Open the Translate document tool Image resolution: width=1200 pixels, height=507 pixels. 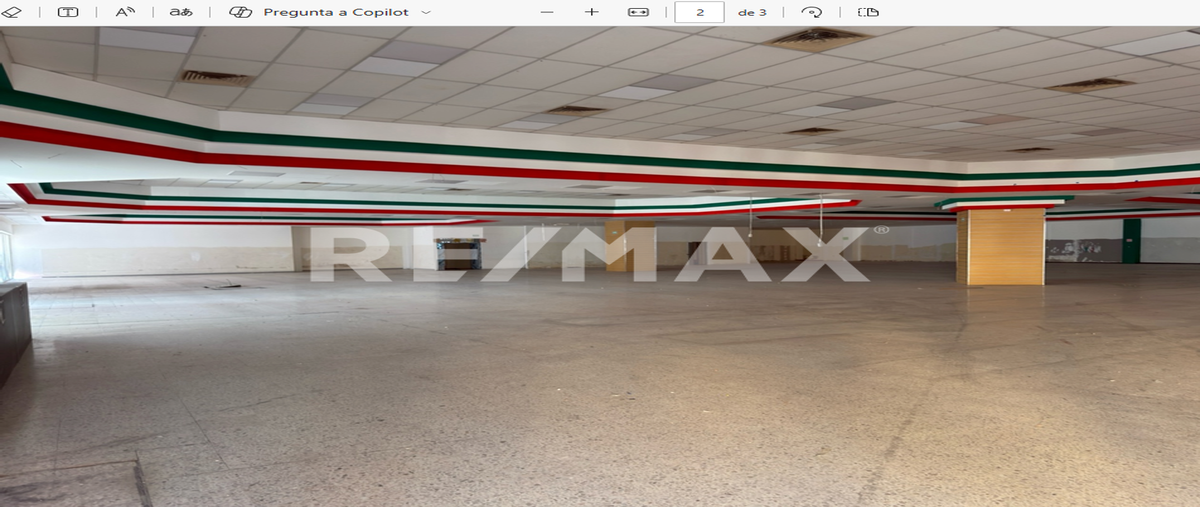point(181,12)
